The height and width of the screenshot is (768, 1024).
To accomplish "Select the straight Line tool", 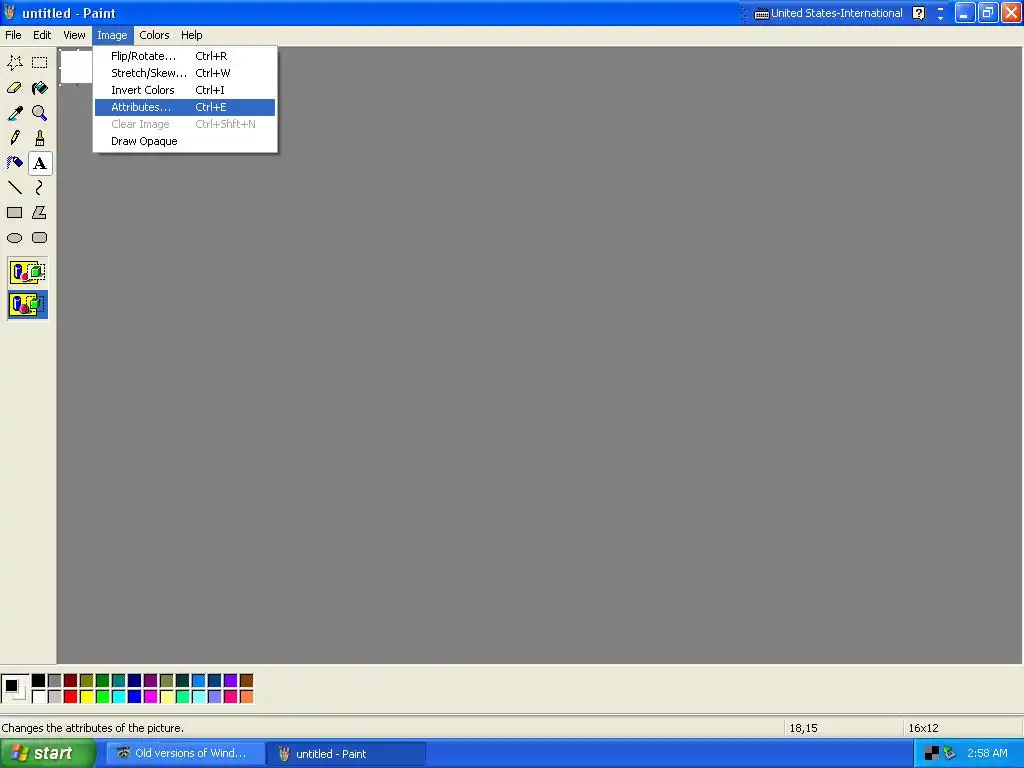I will point(14,188).
